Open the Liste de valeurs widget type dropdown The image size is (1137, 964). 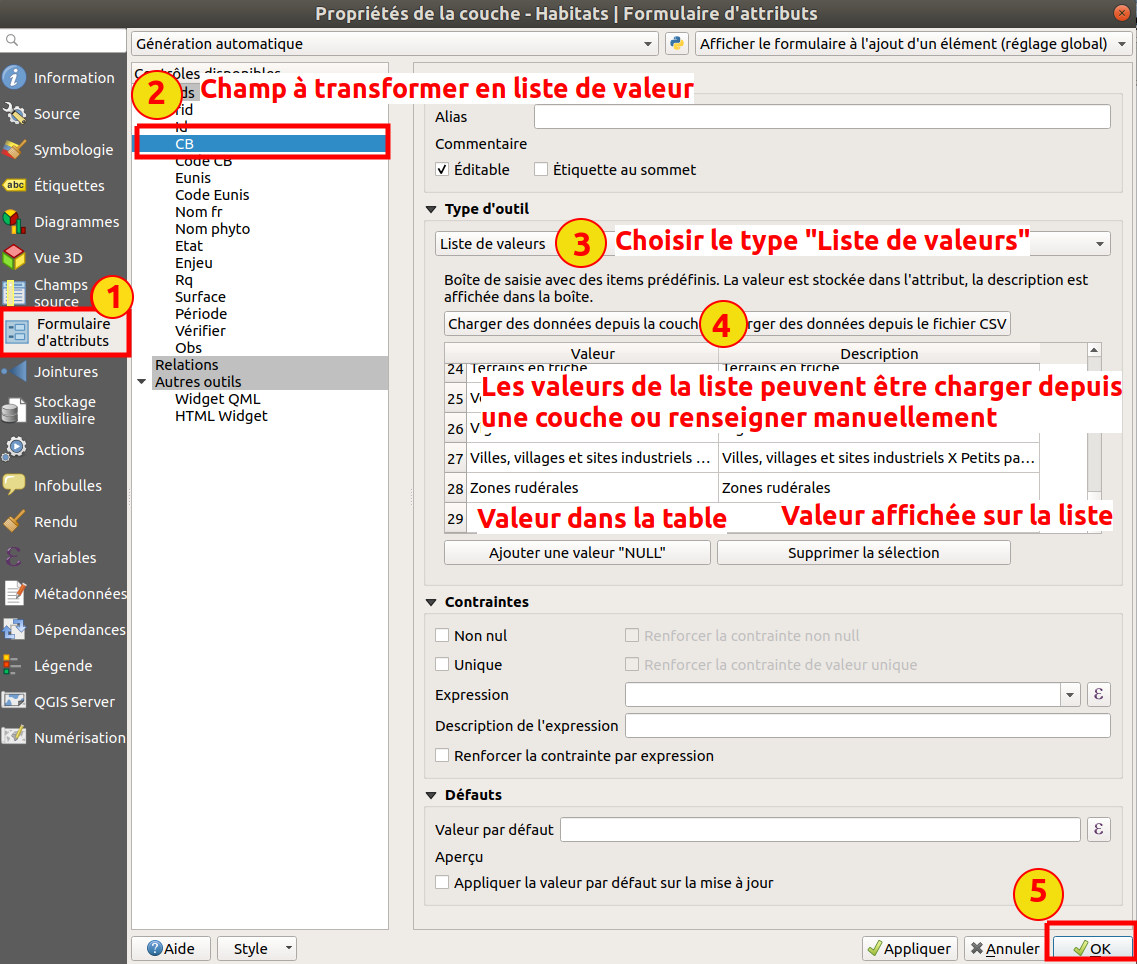(x=773, y=244)
